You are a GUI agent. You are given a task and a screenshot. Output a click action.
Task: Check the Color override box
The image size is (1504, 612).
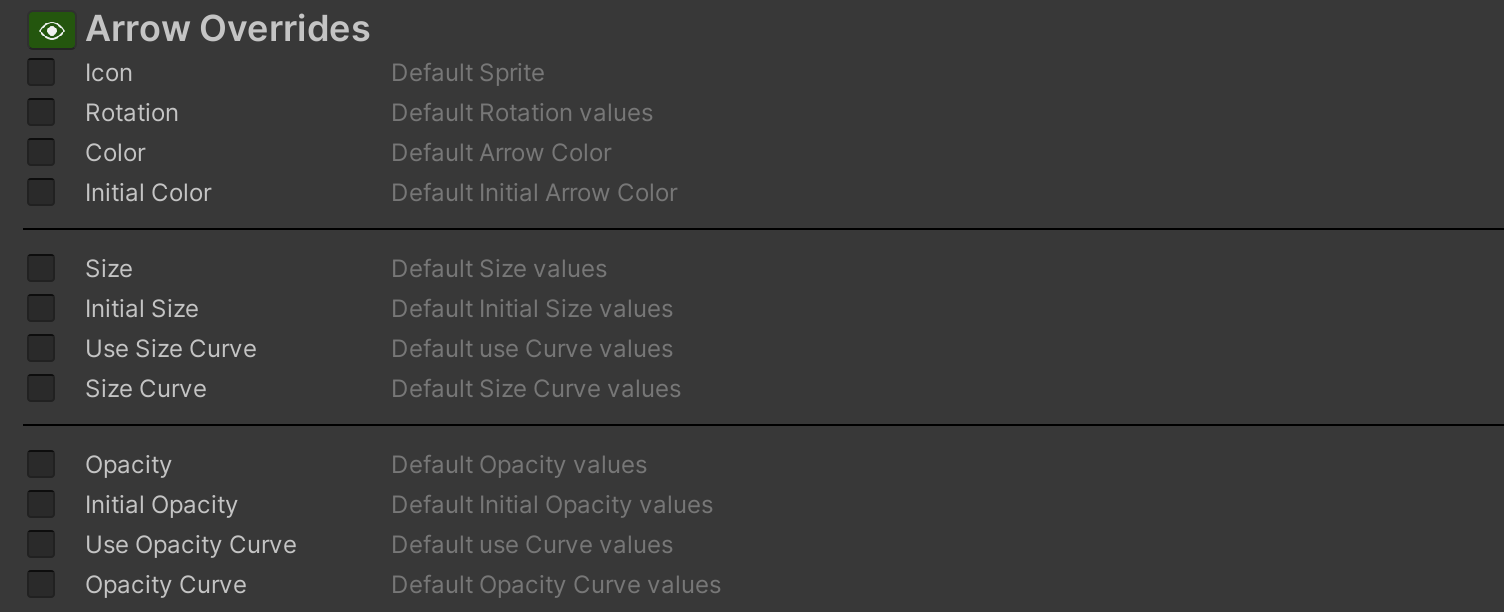pyautogui.click(x=41, y=152)
